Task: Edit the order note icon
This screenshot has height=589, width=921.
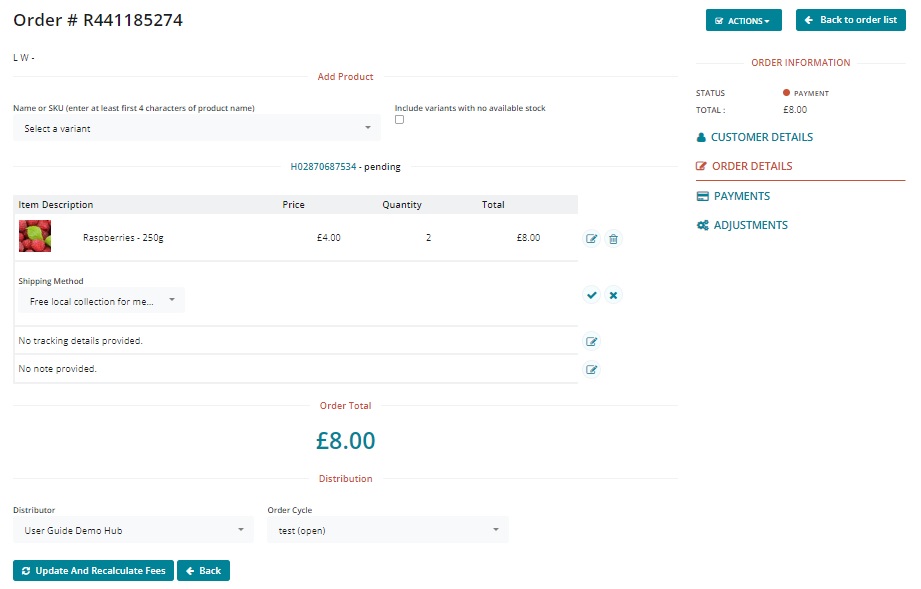Action: [x=591, y=370]
